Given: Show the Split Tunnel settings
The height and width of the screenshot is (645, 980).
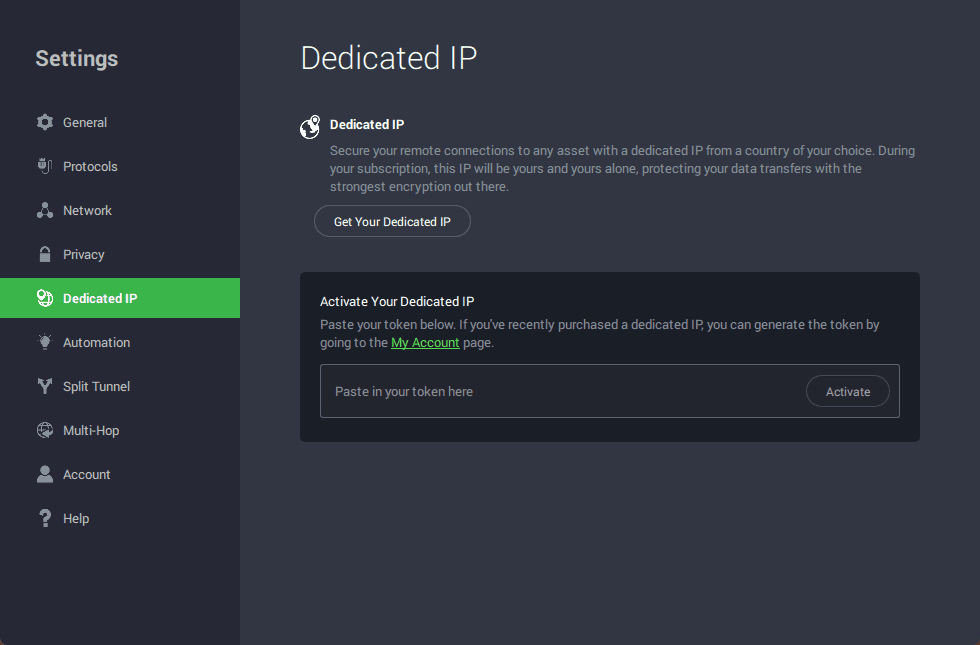Looking at the screenshot, I should [x=96, y=386].
